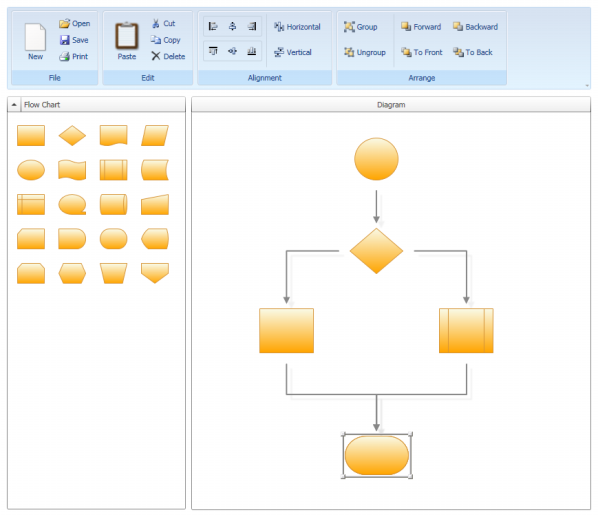Pick the diamond decision shape in toolbox
Screen dimensions: 598x517
click(72, 135)
